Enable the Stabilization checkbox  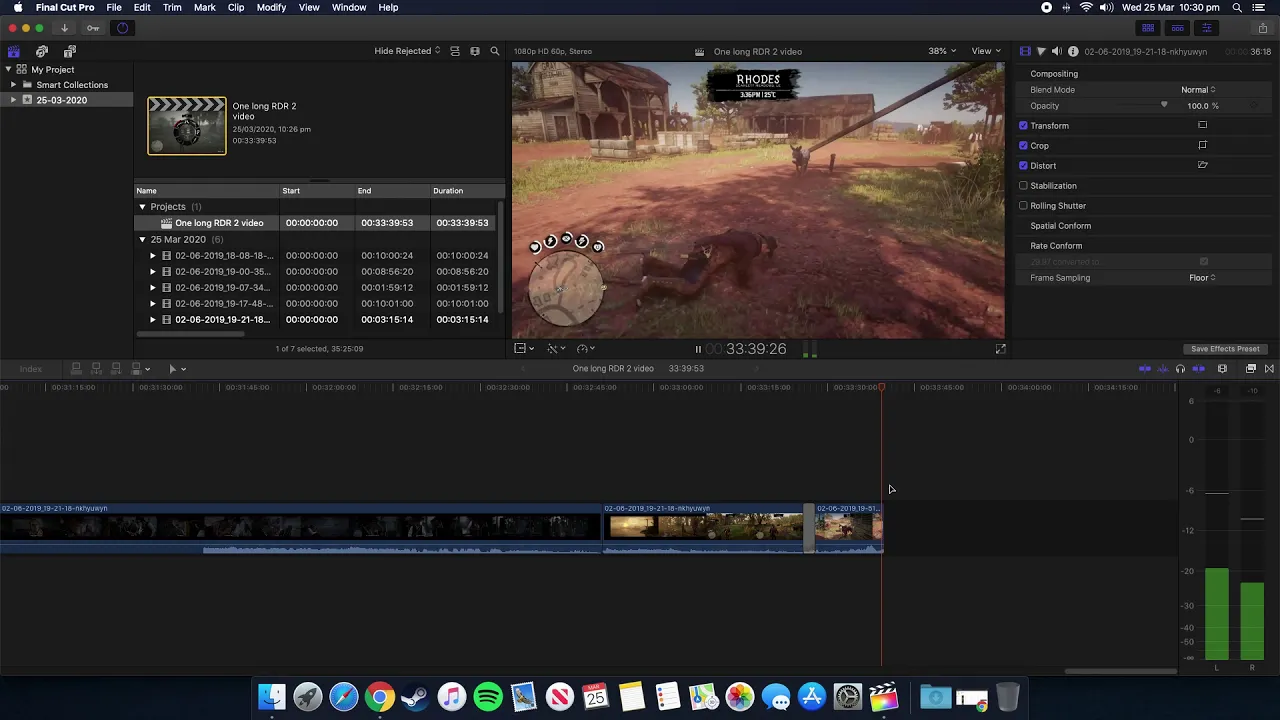tap(1023, 186)
